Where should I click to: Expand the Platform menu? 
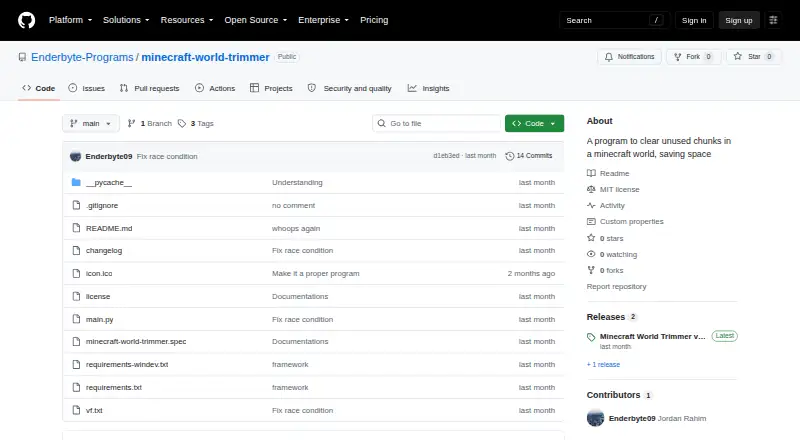pyautogui.click(x=70, y=20)
